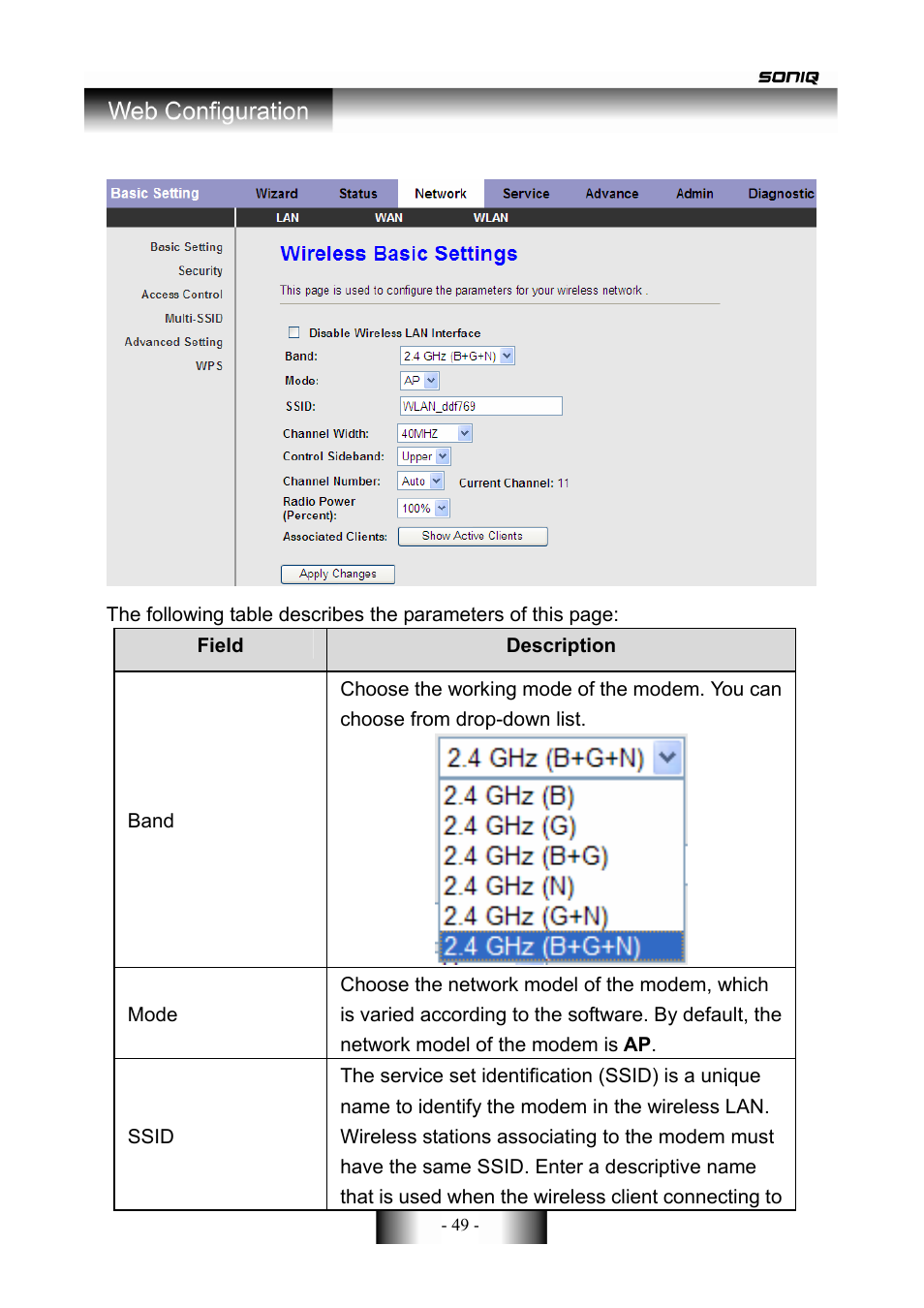Switch to the Diagnostic tab
The width and height of the screenshot is (924, 1308).
coord(781,194)
